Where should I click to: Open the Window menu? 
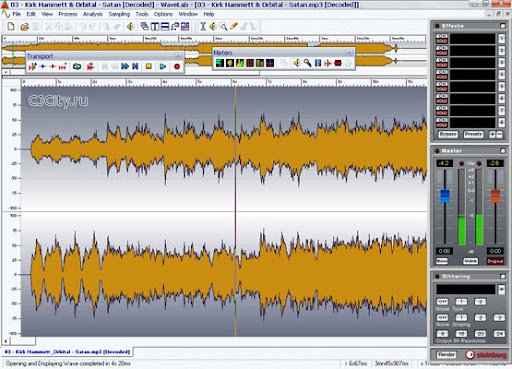(x=188, y=14)
